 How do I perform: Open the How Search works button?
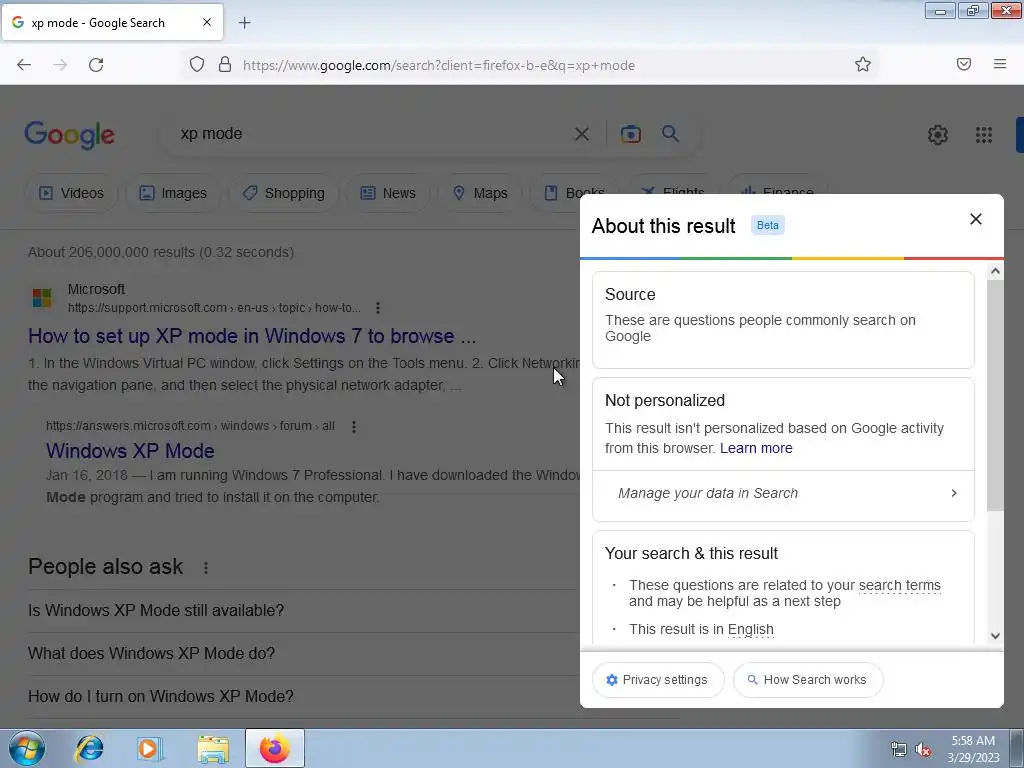point(808,680)
